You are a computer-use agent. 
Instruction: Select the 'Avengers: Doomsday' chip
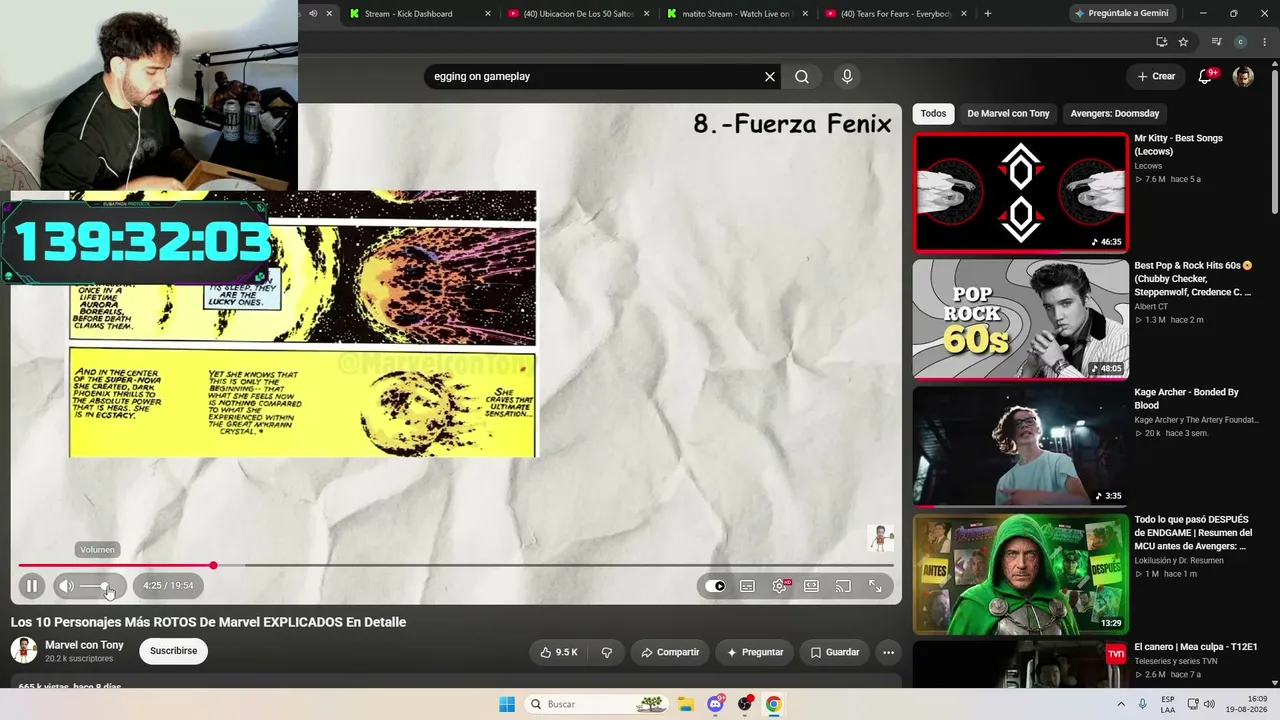click(1115, 114)
